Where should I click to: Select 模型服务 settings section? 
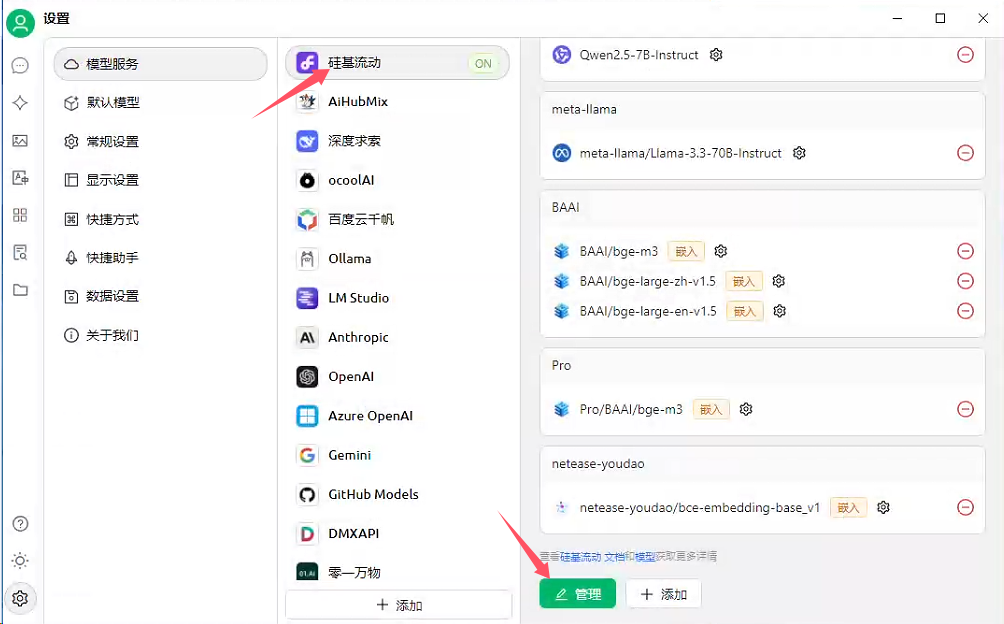[x=161, y=64]
